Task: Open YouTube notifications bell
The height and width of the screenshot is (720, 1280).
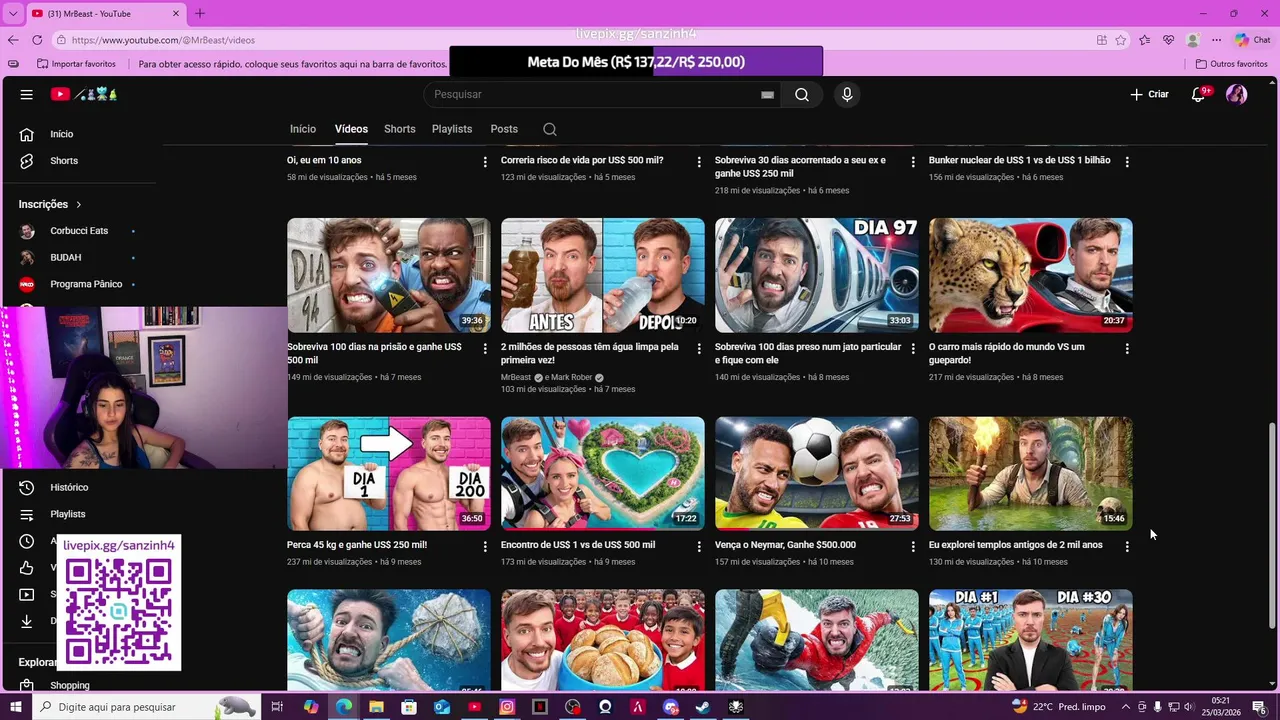Action: click(x=1198, y=94)
